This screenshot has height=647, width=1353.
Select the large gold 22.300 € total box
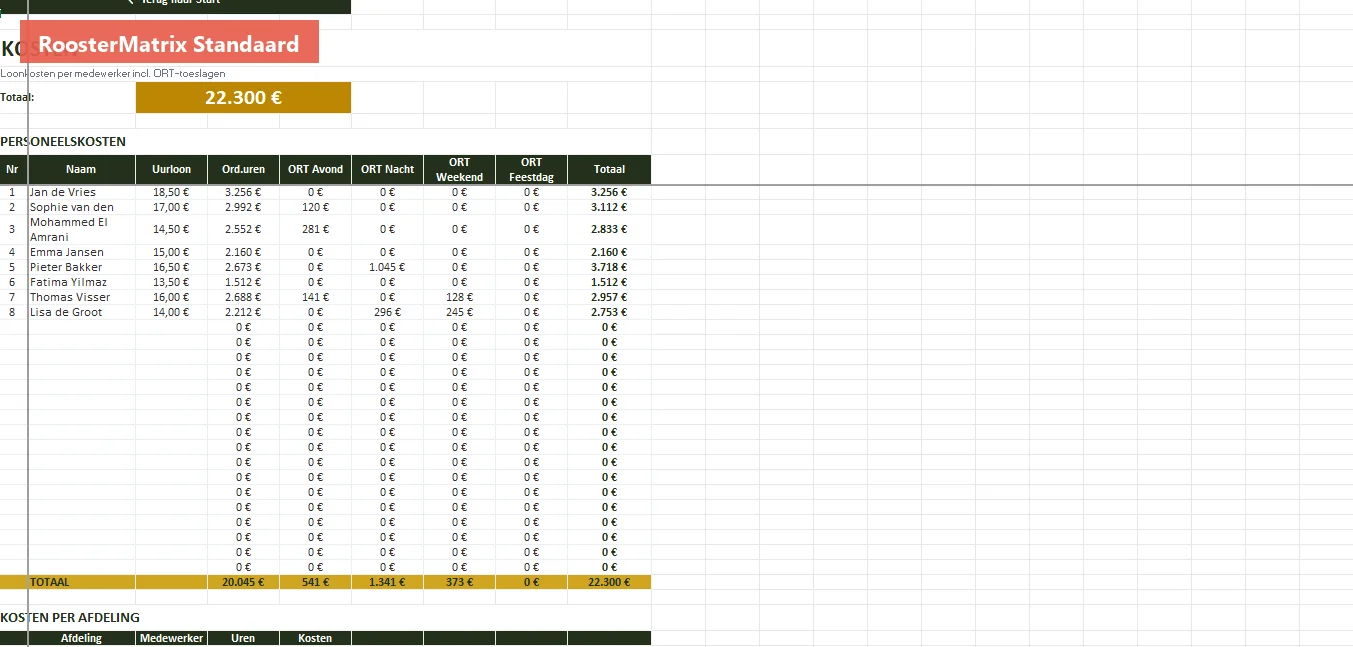coord(243,98)
